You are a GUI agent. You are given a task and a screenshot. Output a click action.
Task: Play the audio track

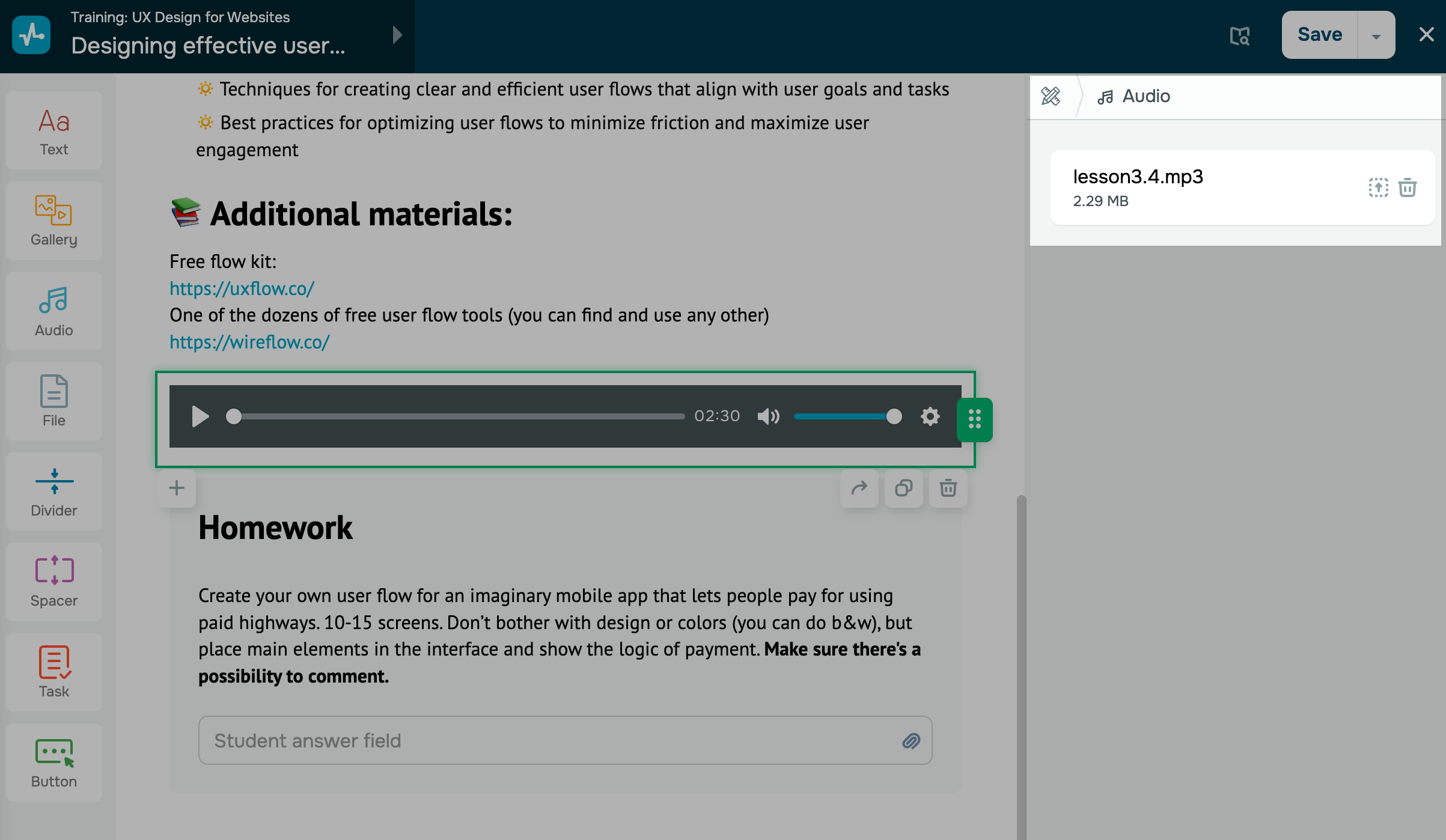(200, 416)
